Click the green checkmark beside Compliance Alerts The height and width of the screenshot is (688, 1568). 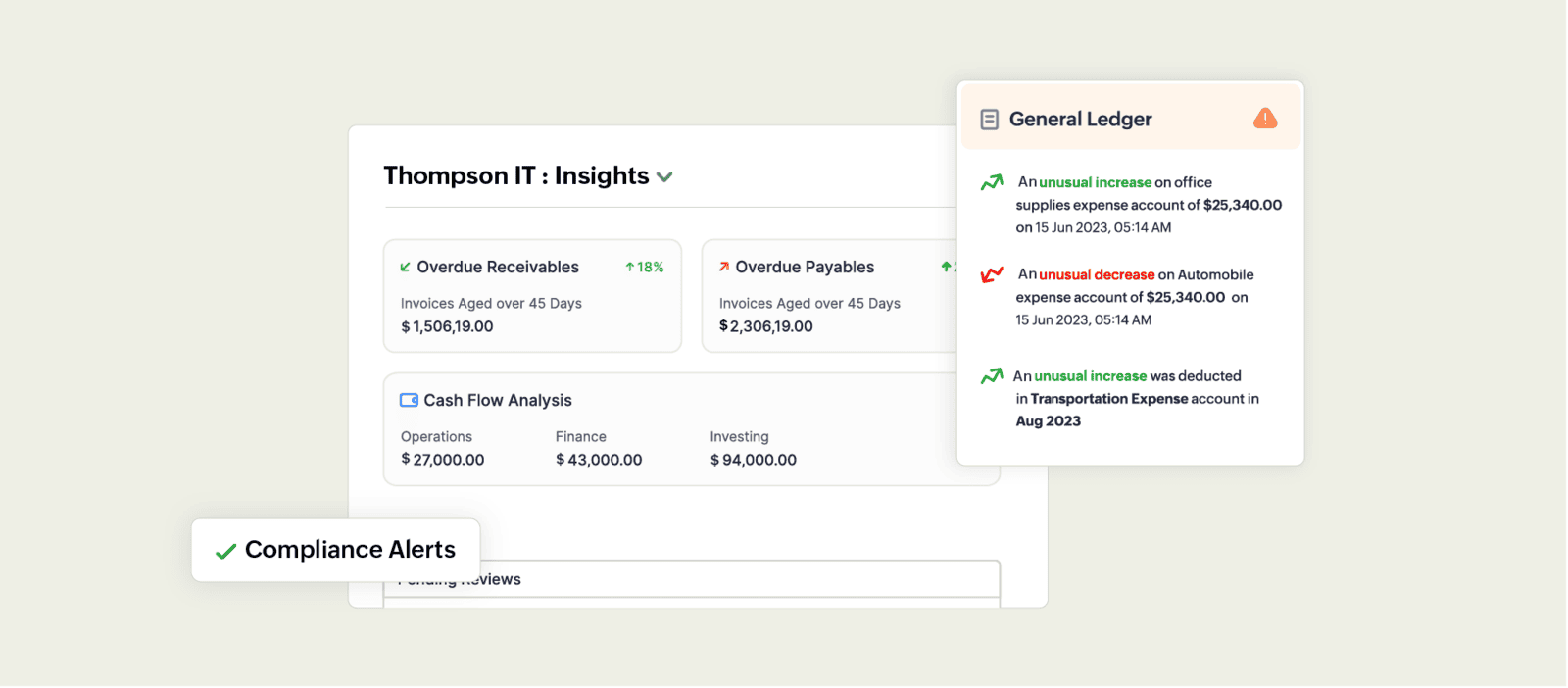point(225,551)
